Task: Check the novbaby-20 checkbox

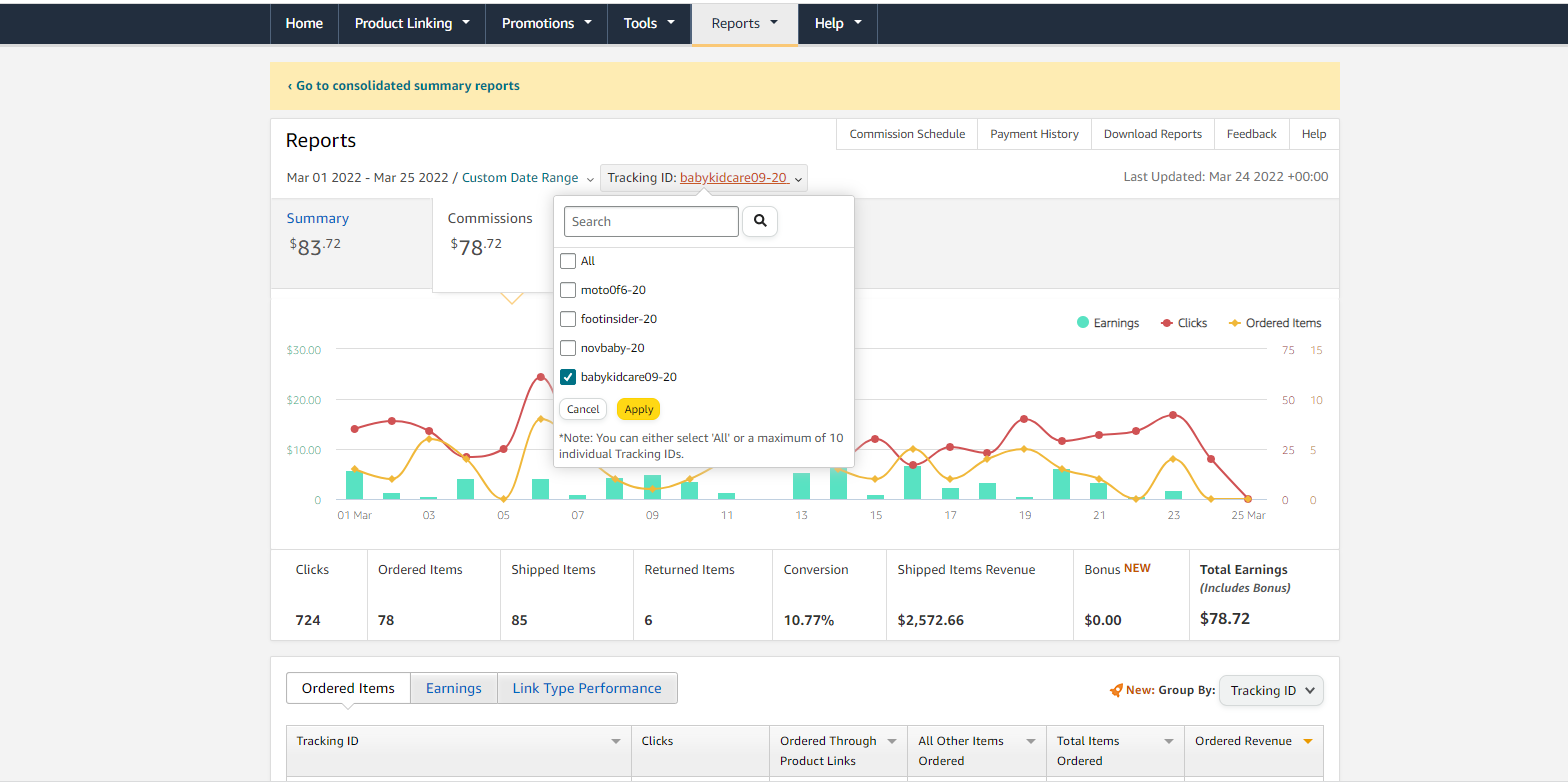Action: 568,348
